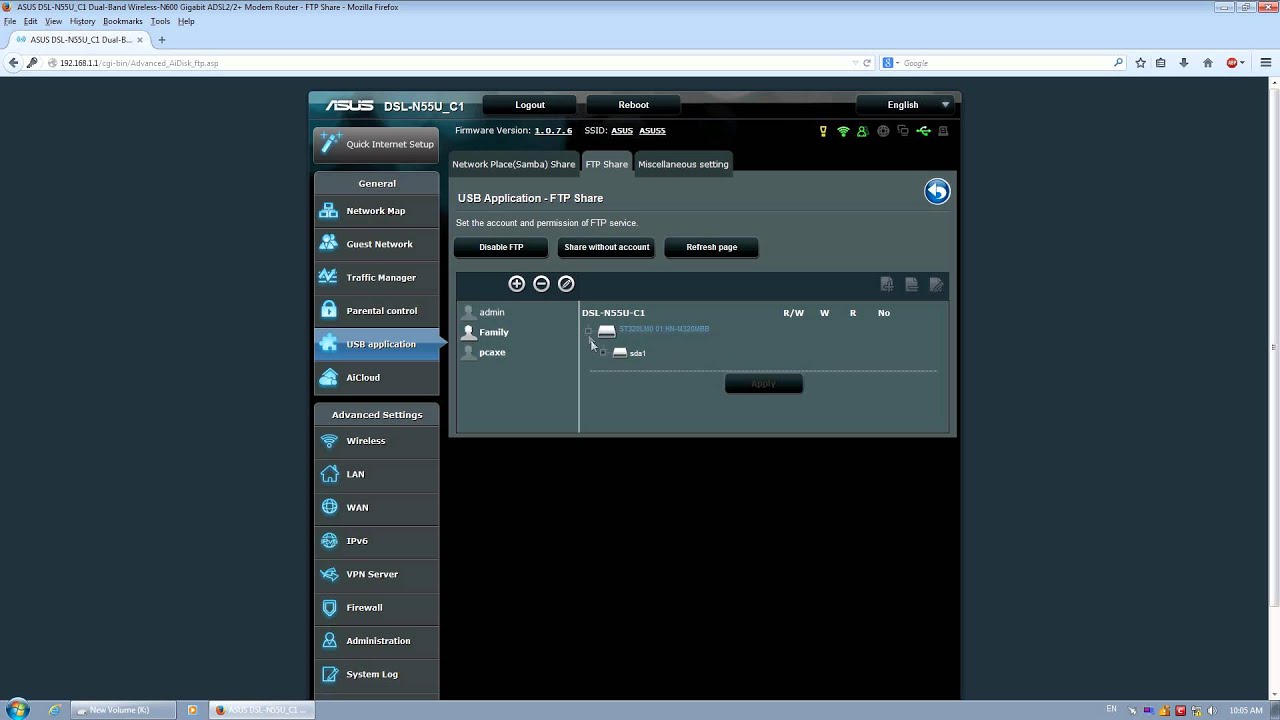Click the delete folder icon
Viewport: 1280px width, 720px height.
coord(912,285)
